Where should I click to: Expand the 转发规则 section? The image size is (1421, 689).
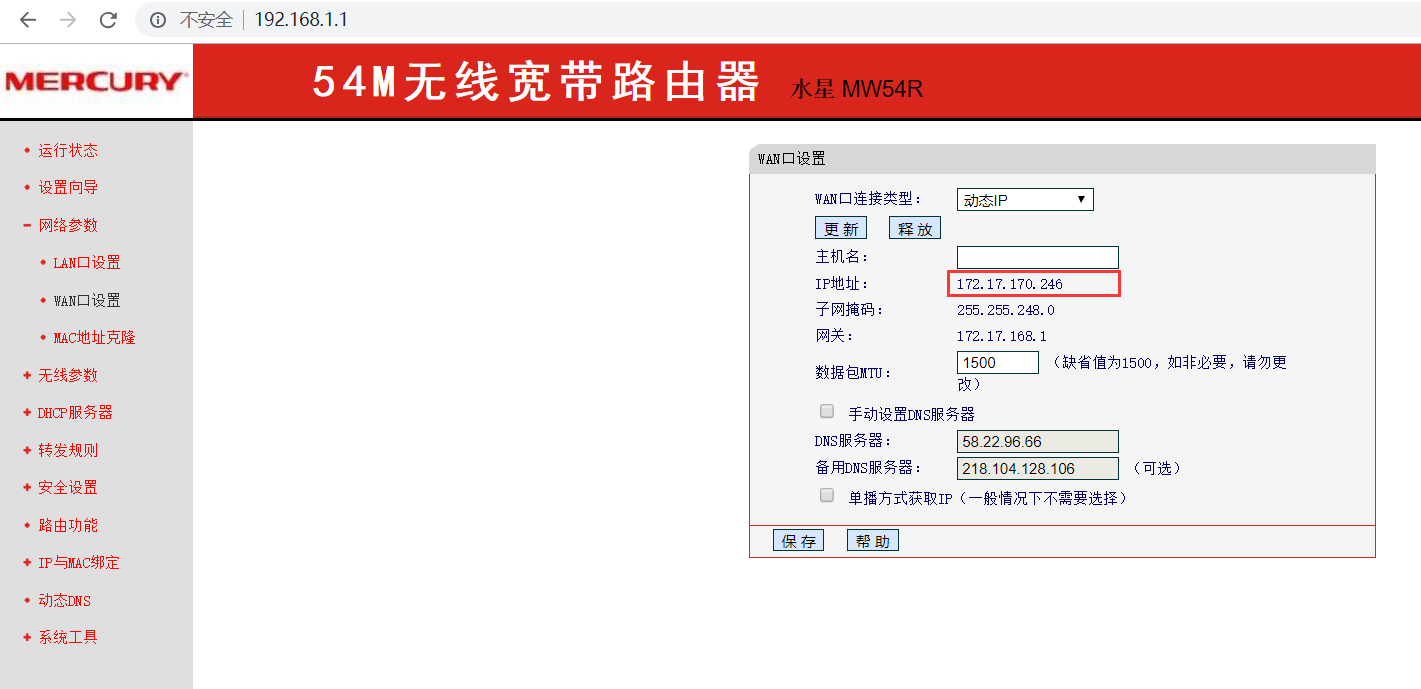coord(68,451)
